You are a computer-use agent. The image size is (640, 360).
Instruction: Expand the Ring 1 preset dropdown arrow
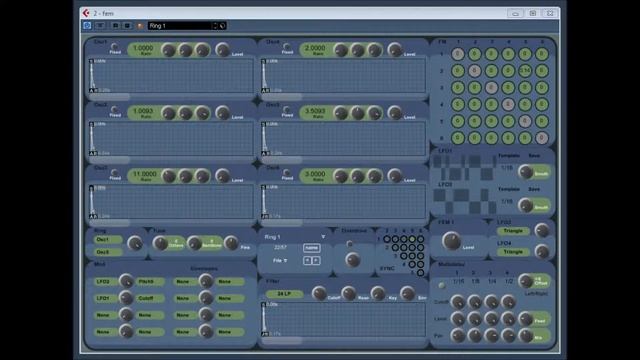(323, 237)
